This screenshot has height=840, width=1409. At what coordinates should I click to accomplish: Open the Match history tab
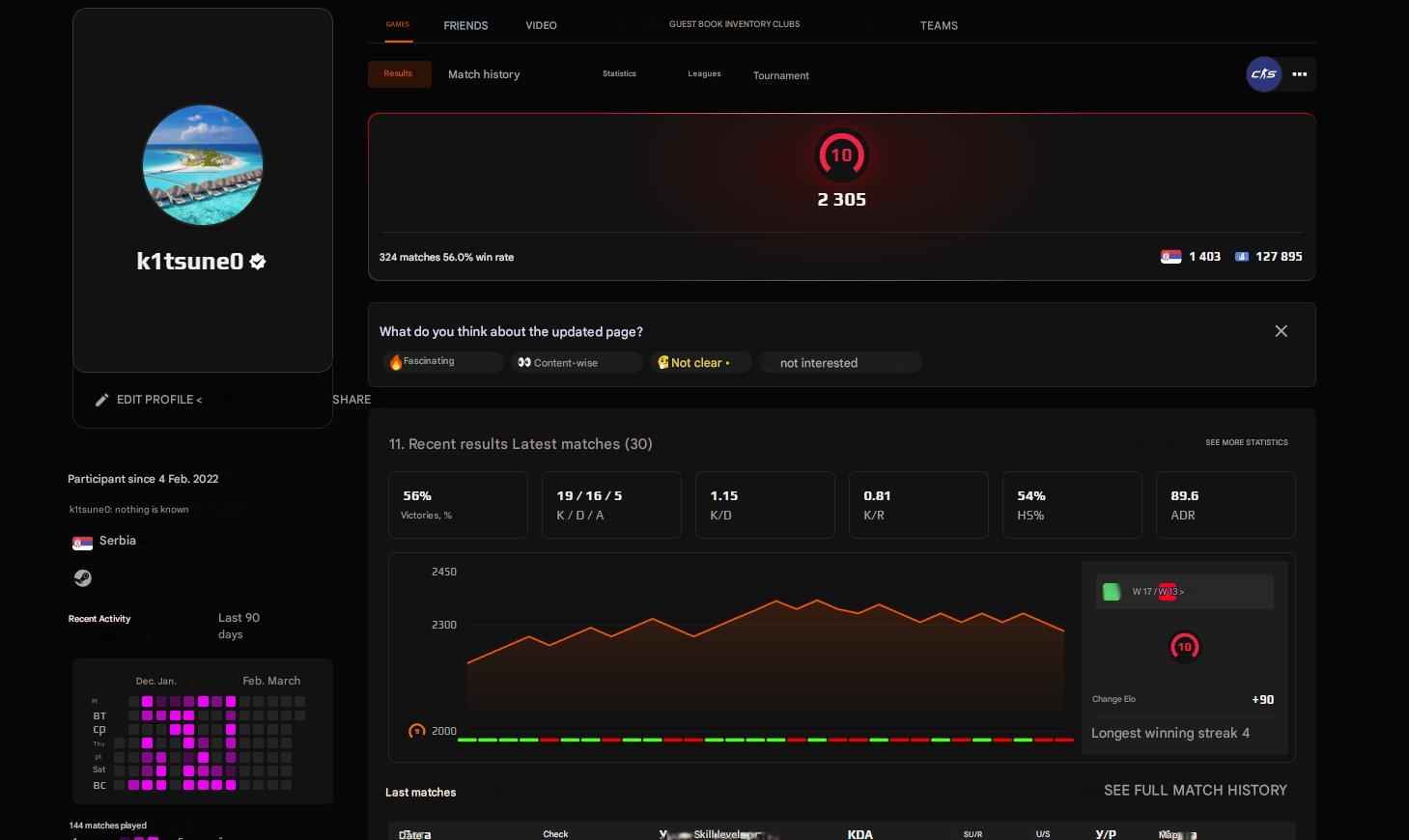(x=483, y=73)
